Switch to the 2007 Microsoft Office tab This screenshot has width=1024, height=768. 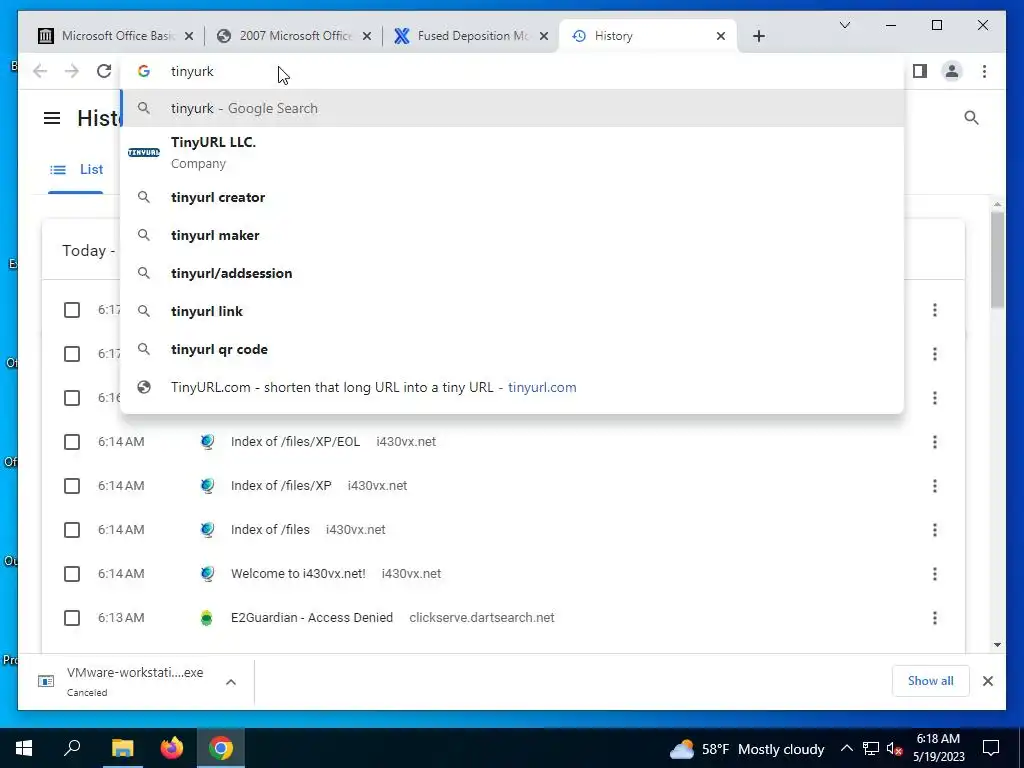pos(295,36)
